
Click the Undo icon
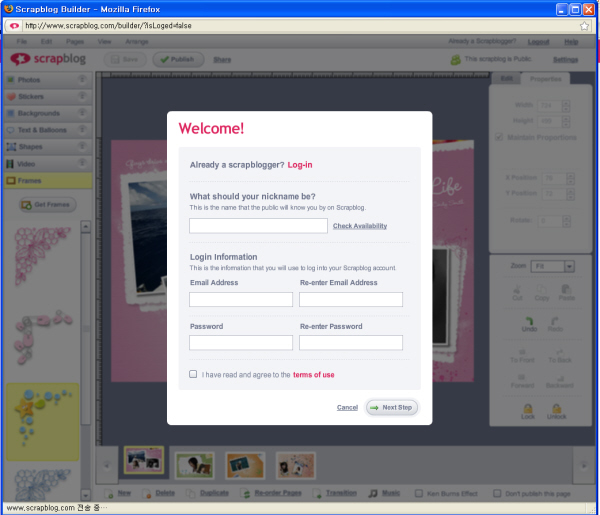point(529,324)
